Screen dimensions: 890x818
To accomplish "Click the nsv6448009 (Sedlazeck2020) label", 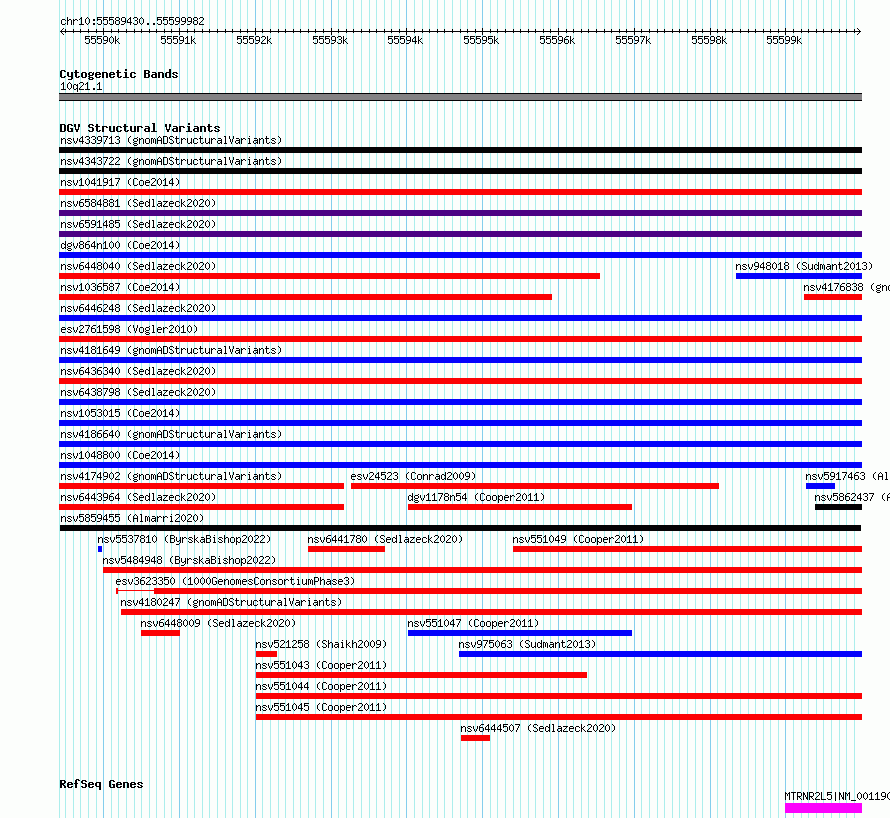I will [218, 623].
